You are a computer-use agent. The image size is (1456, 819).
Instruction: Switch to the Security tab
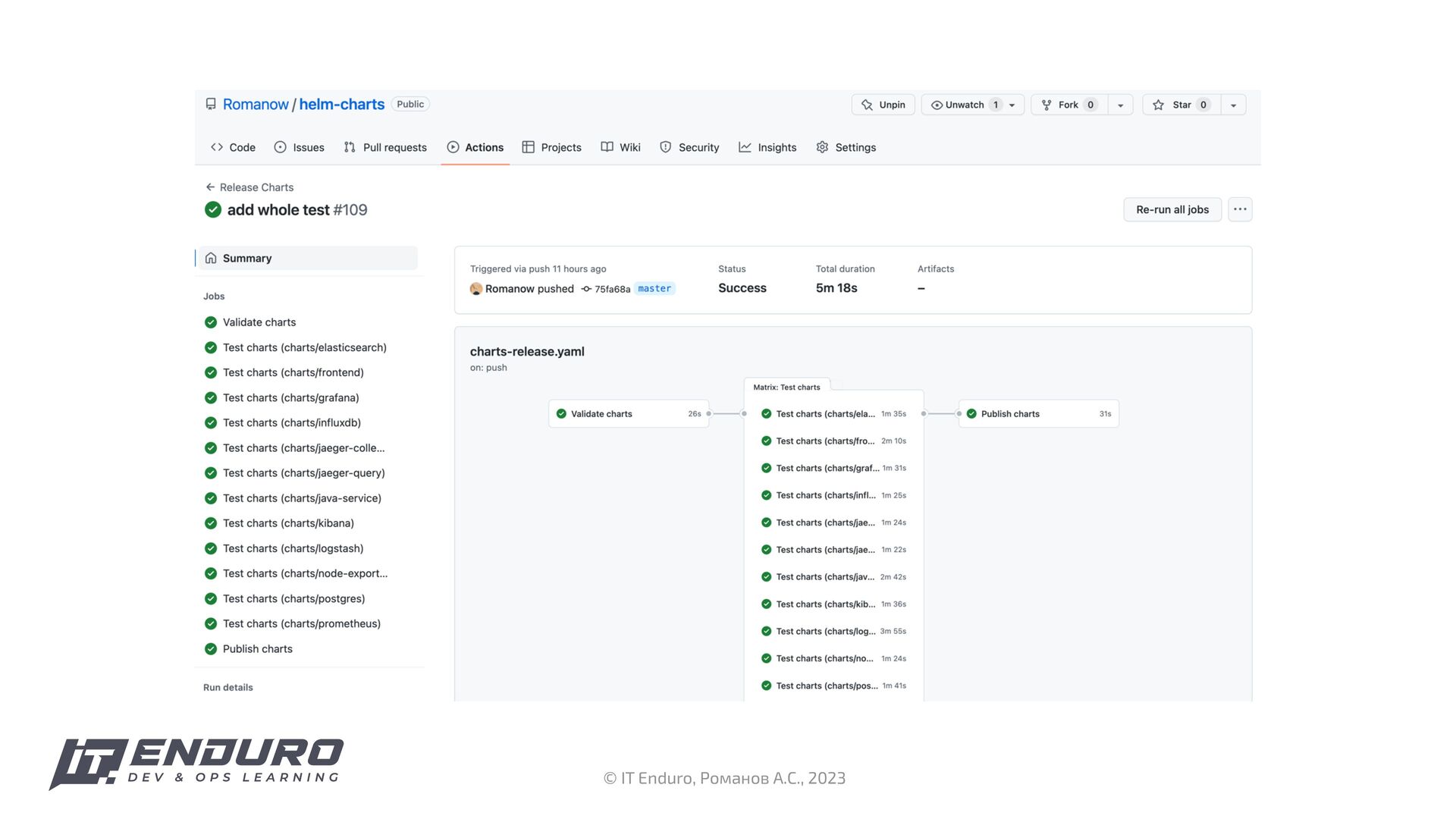689,147
